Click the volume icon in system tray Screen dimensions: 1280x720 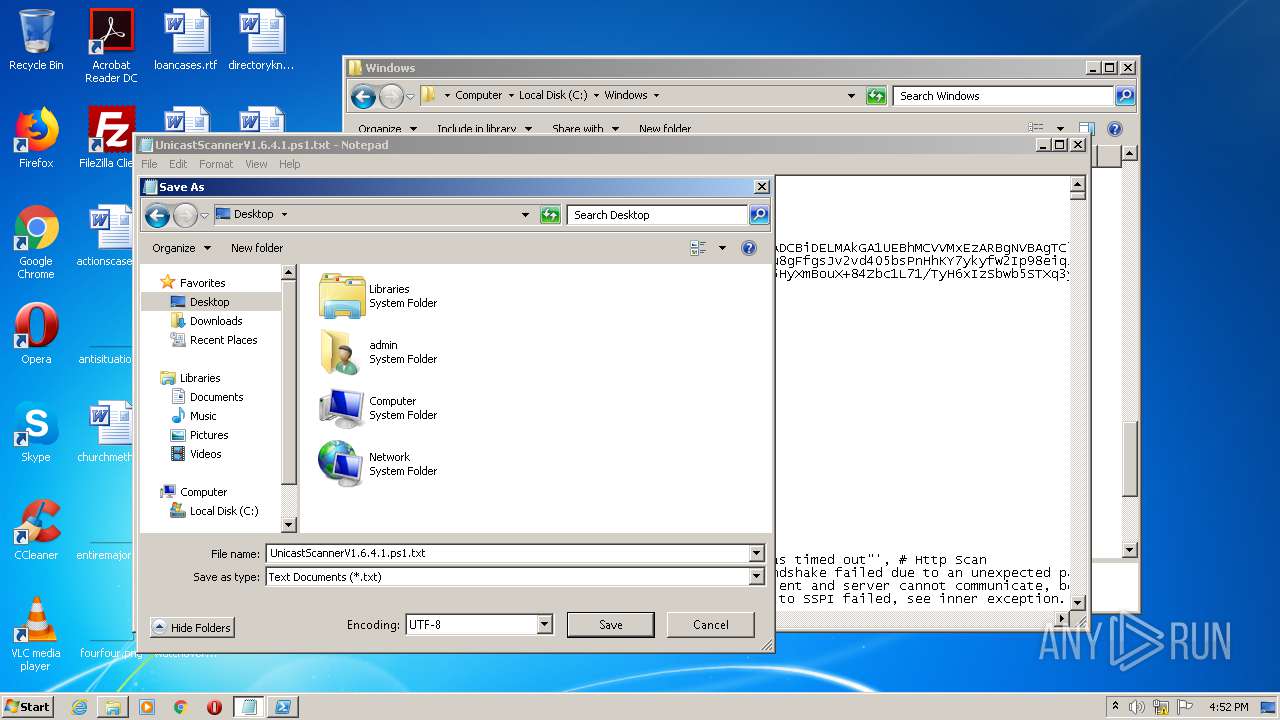click(x=1136, y=707)
